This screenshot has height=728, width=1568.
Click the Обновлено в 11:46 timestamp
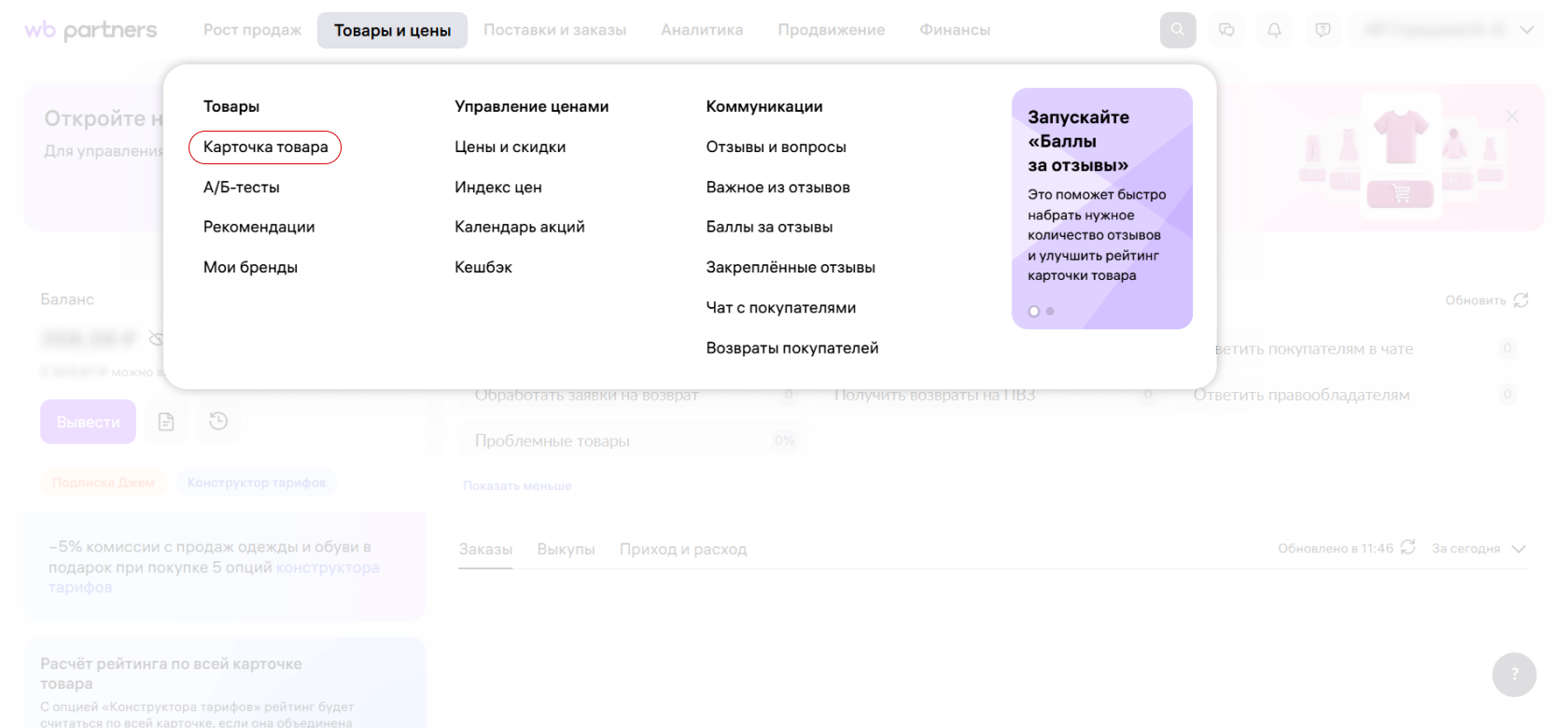click(1336, 549)
